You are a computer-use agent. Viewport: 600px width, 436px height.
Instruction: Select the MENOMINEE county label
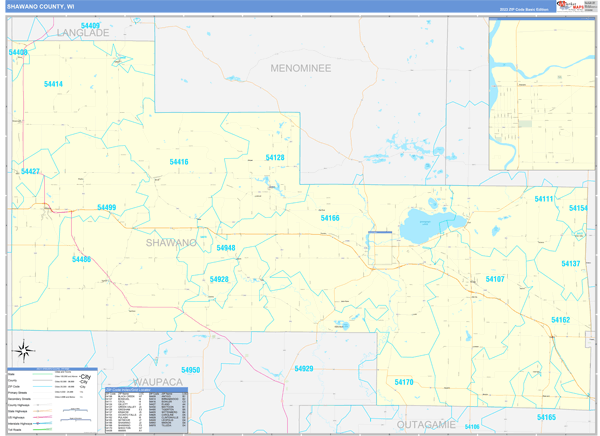point(305,67)
